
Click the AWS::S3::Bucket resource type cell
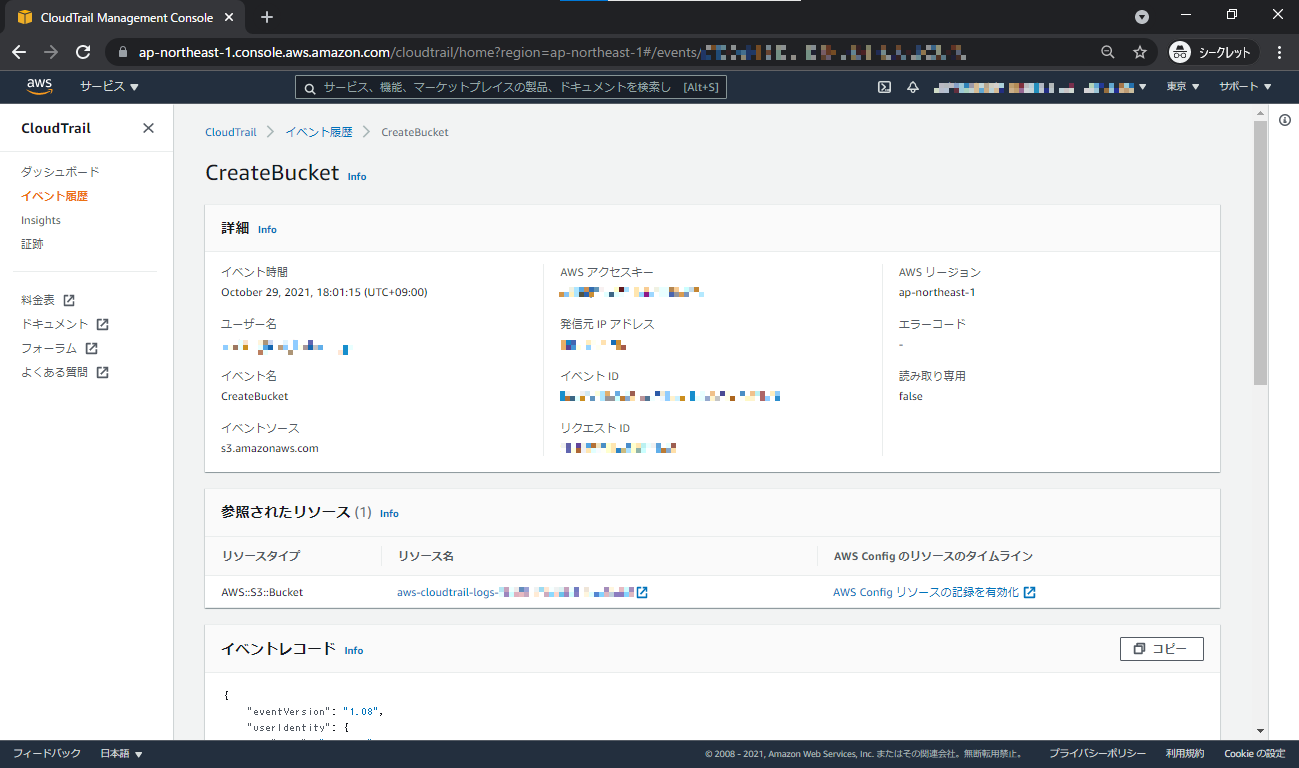(262, 592)
